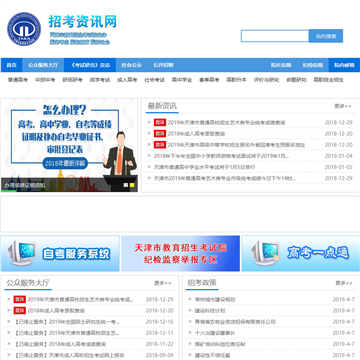Open the《考试研究》杂志 navigation item
The height and width of the screenshot is (360, 360).
point(90,65)
